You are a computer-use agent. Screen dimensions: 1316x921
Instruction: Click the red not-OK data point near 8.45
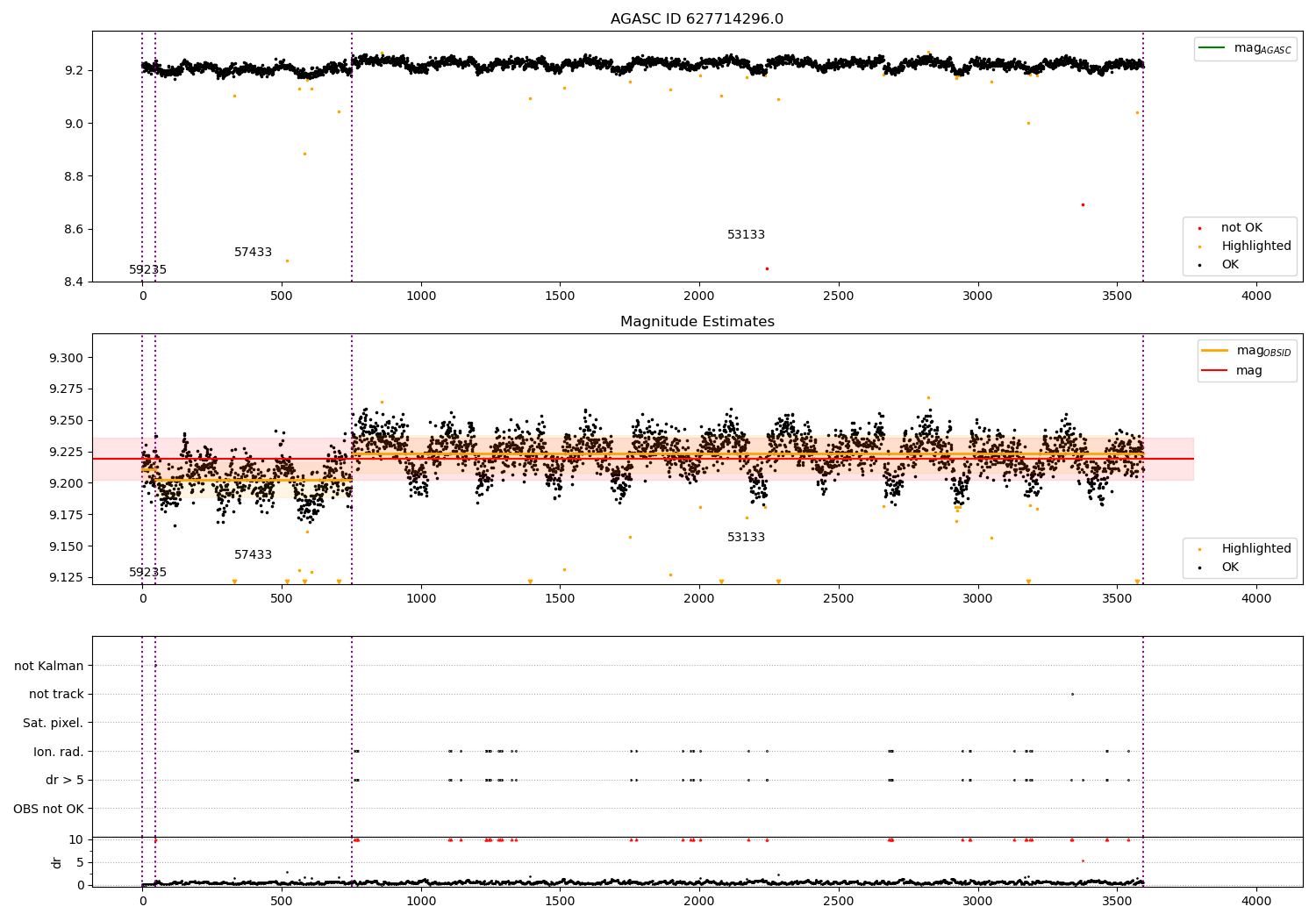[767, 268]
